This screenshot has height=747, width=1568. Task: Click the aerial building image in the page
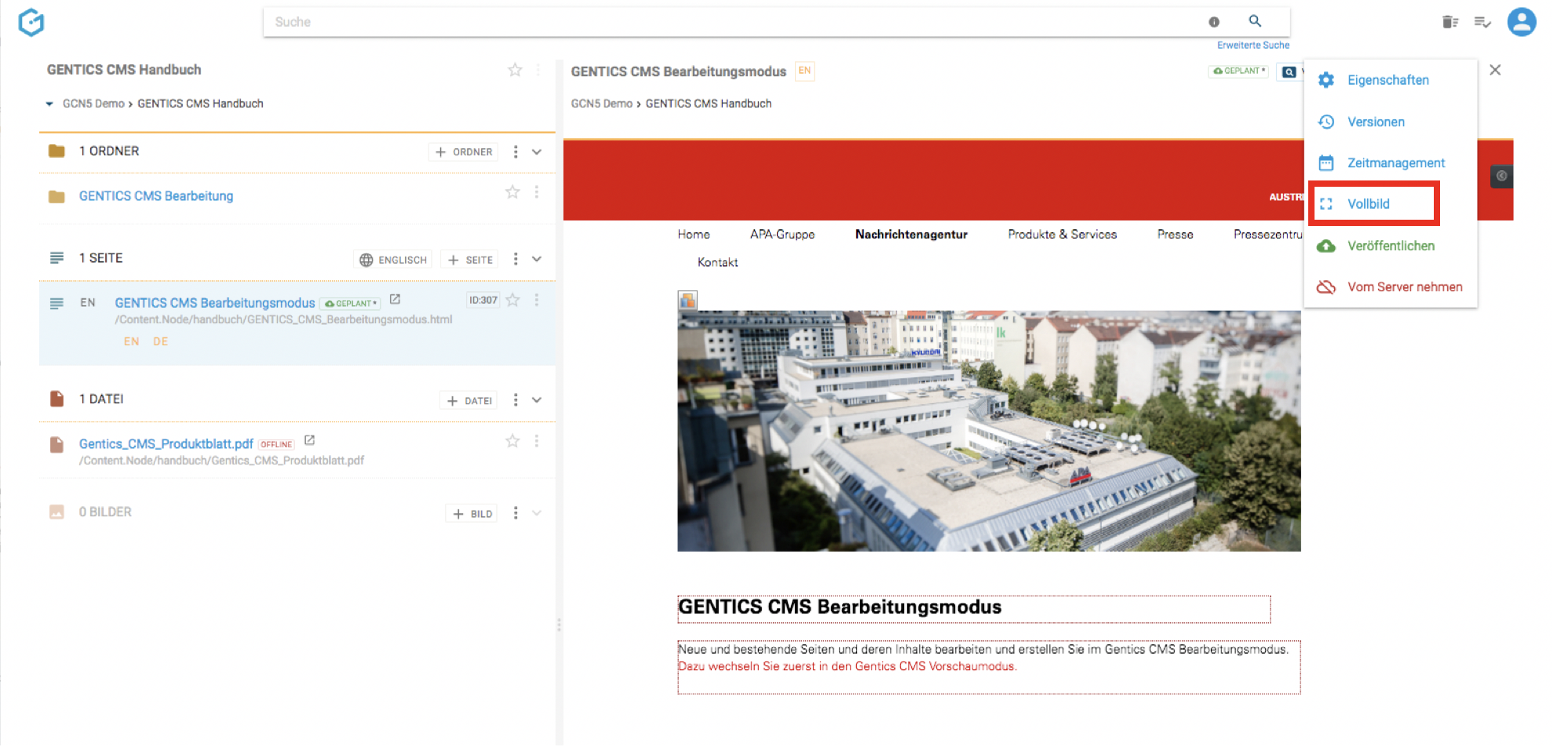tap(989, 431)
